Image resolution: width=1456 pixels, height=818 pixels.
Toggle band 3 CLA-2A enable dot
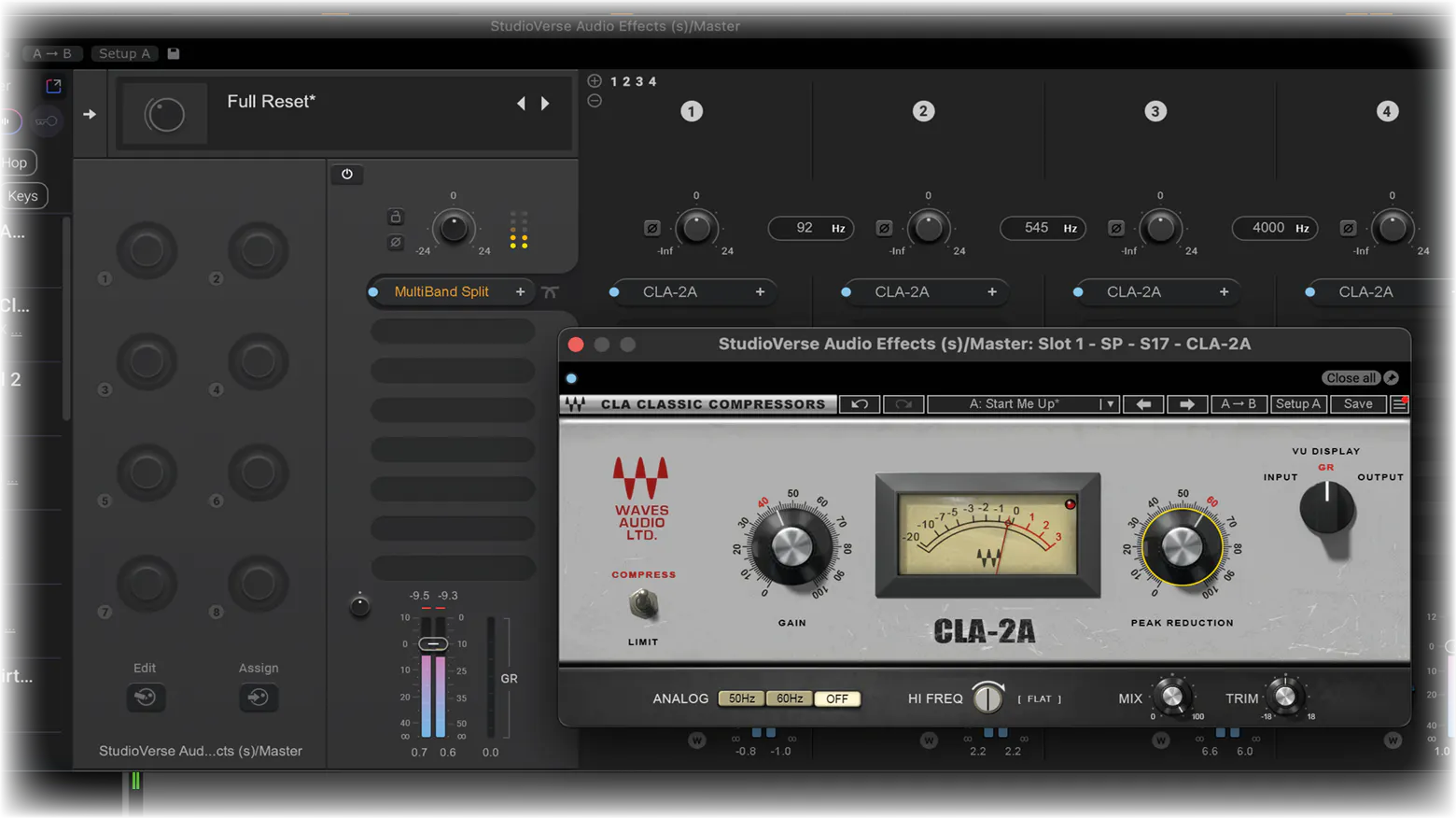click(1078, 292)
